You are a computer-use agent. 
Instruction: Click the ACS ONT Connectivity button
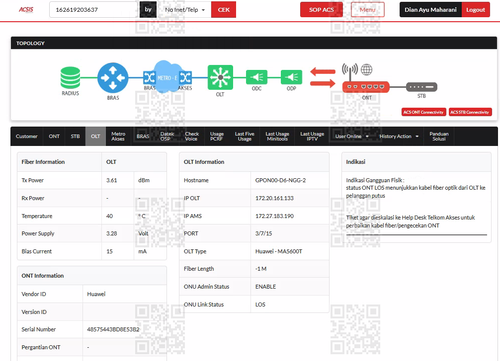point(423,112)
